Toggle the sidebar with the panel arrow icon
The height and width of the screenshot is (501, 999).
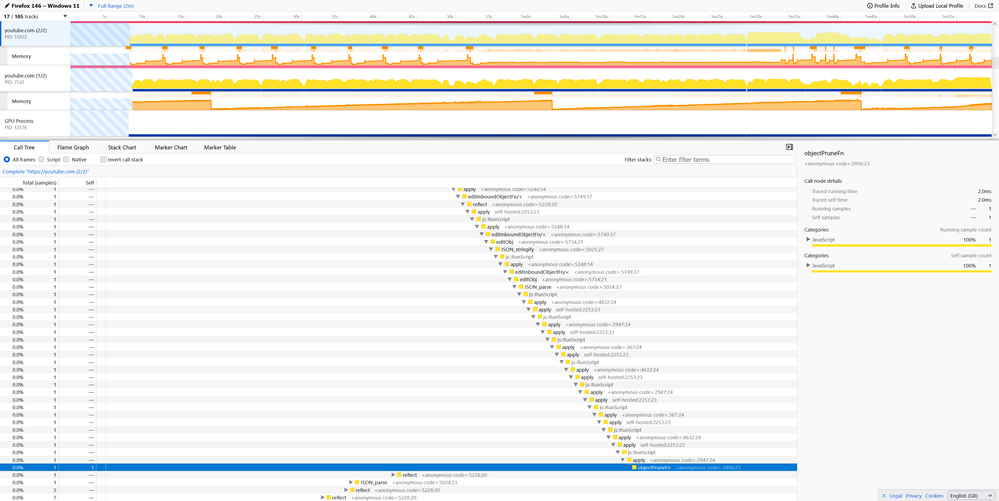coord(789,147)
